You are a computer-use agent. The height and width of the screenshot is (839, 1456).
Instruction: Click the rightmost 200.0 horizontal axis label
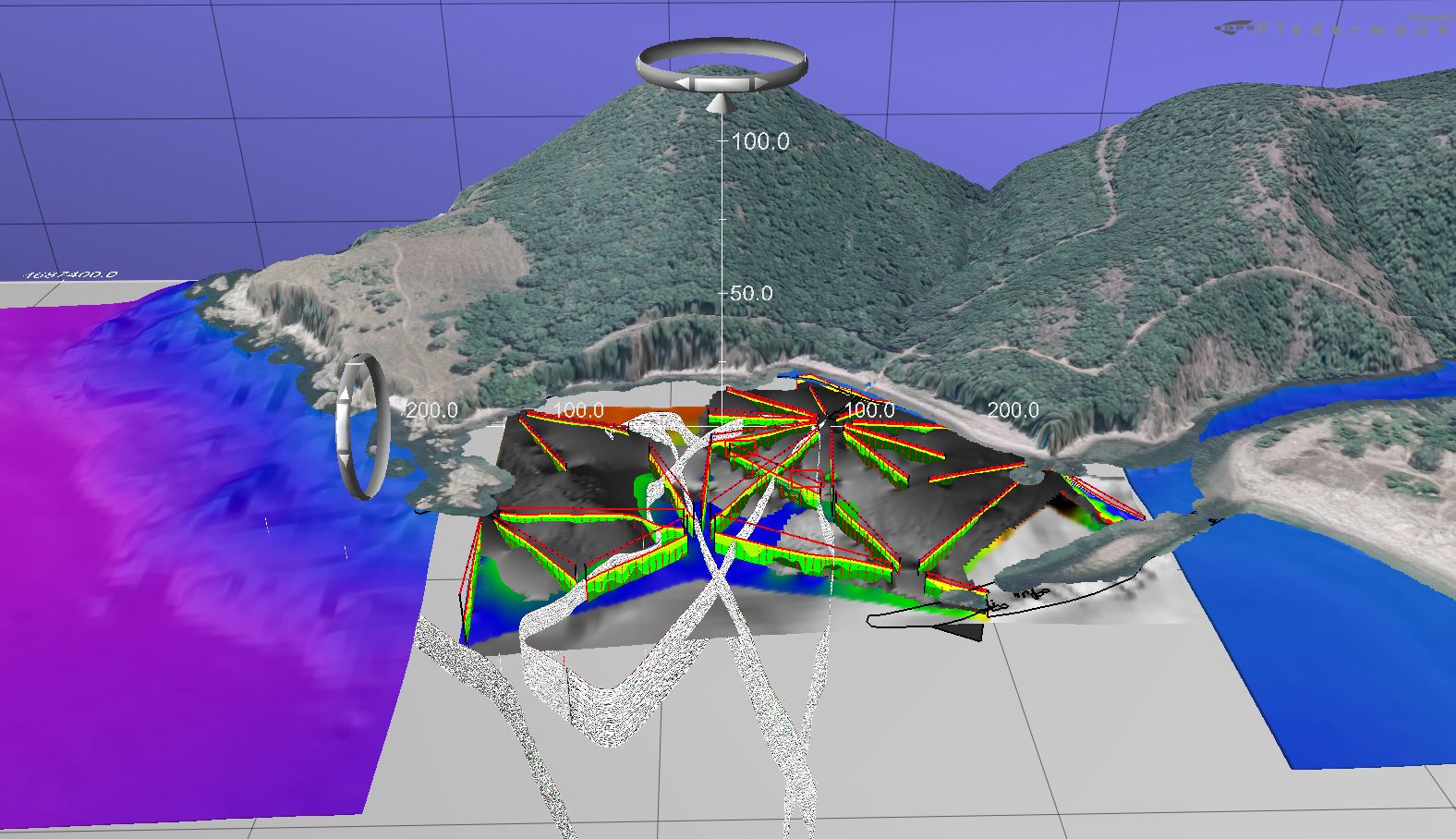[1013, 410]
